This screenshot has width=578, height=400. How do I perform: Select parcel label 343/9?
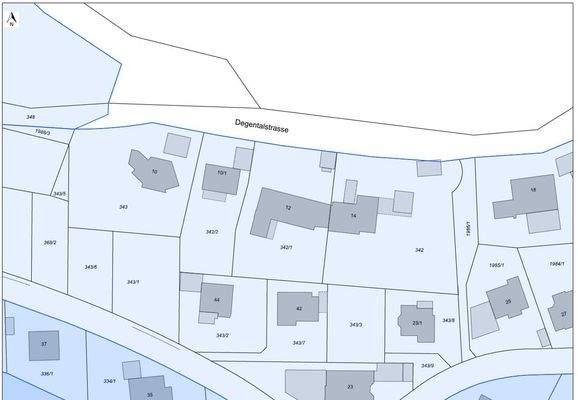428,366
